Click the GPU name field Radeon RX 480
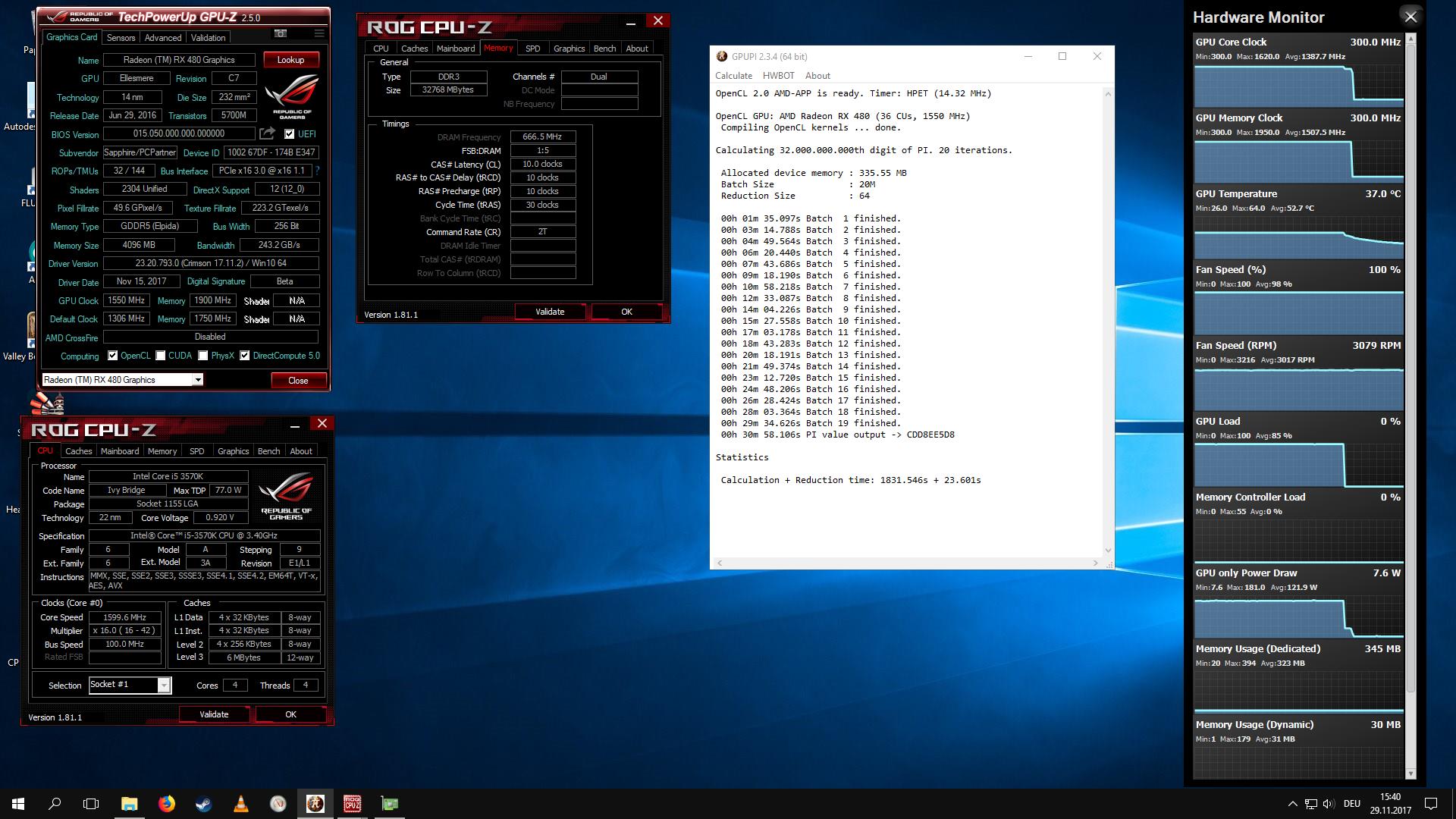Viewport: 1456px width, 819px height. click(180, 60)
